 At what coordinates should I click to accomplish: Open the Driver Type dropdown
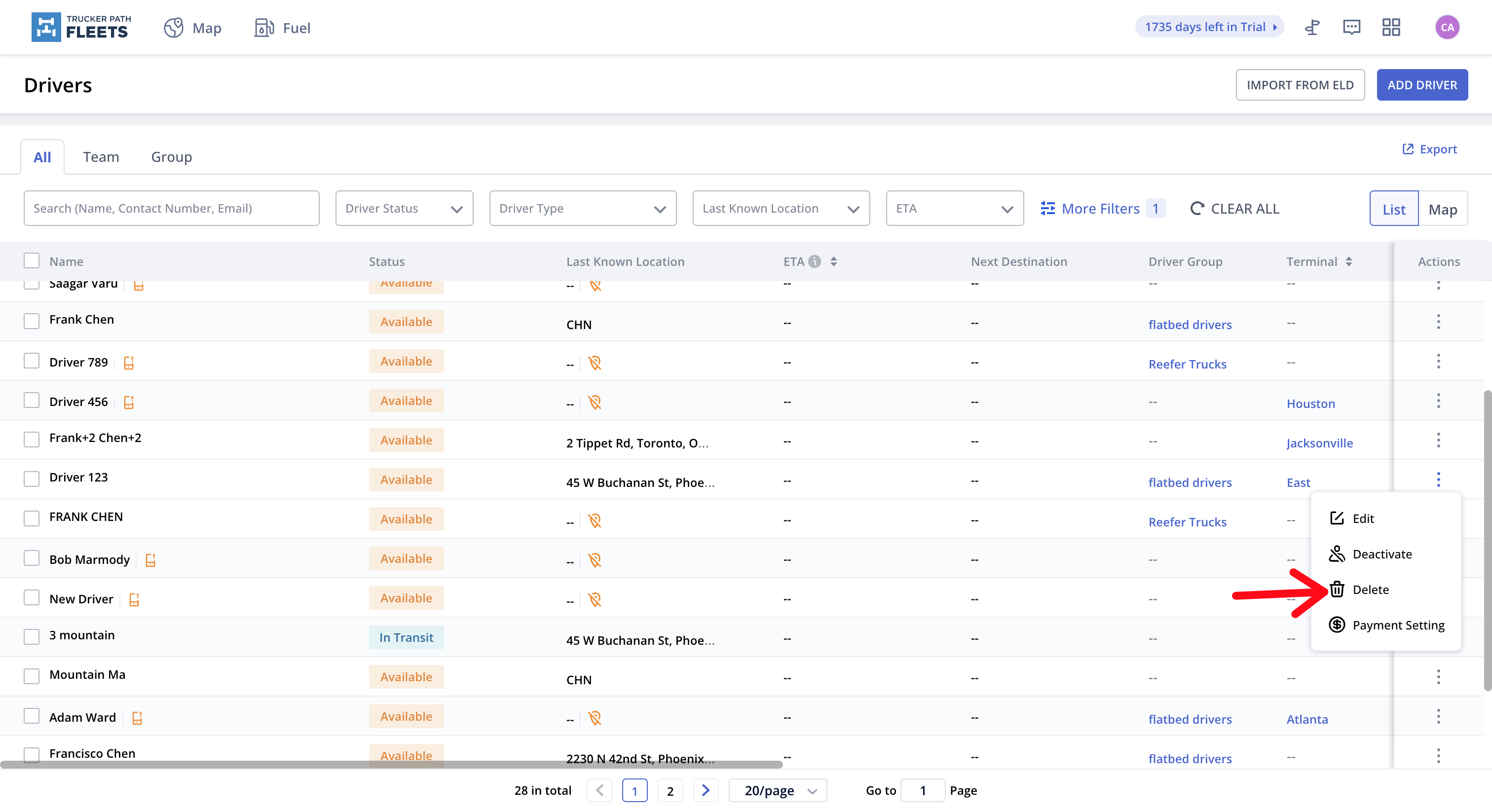click(x=582, y=209)
